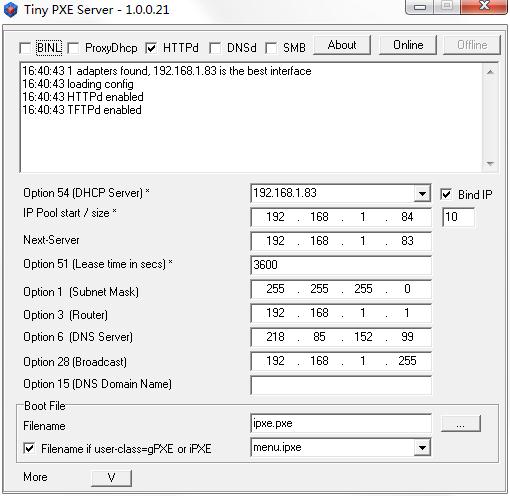Open the About dialog
Screen dimensions: 510x496
342,45
